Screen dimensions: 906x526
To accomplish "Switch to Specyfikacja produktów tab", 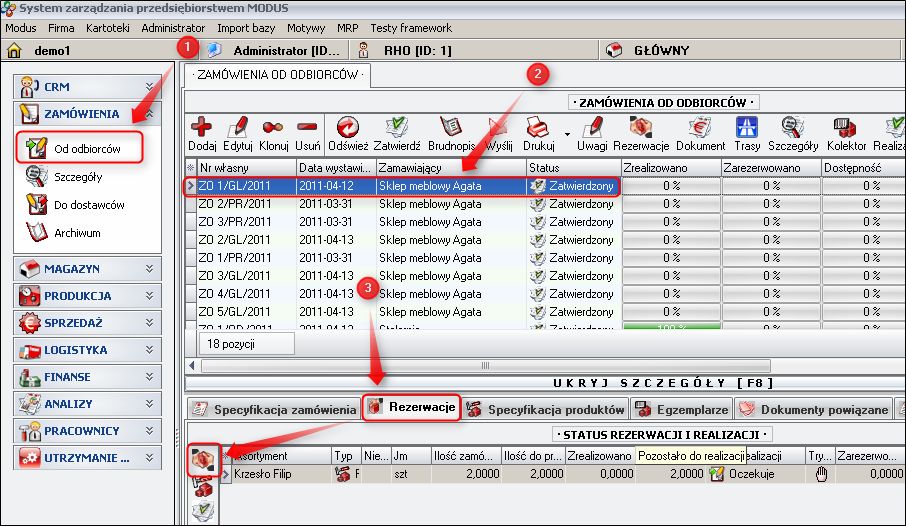I will (546, 409).
